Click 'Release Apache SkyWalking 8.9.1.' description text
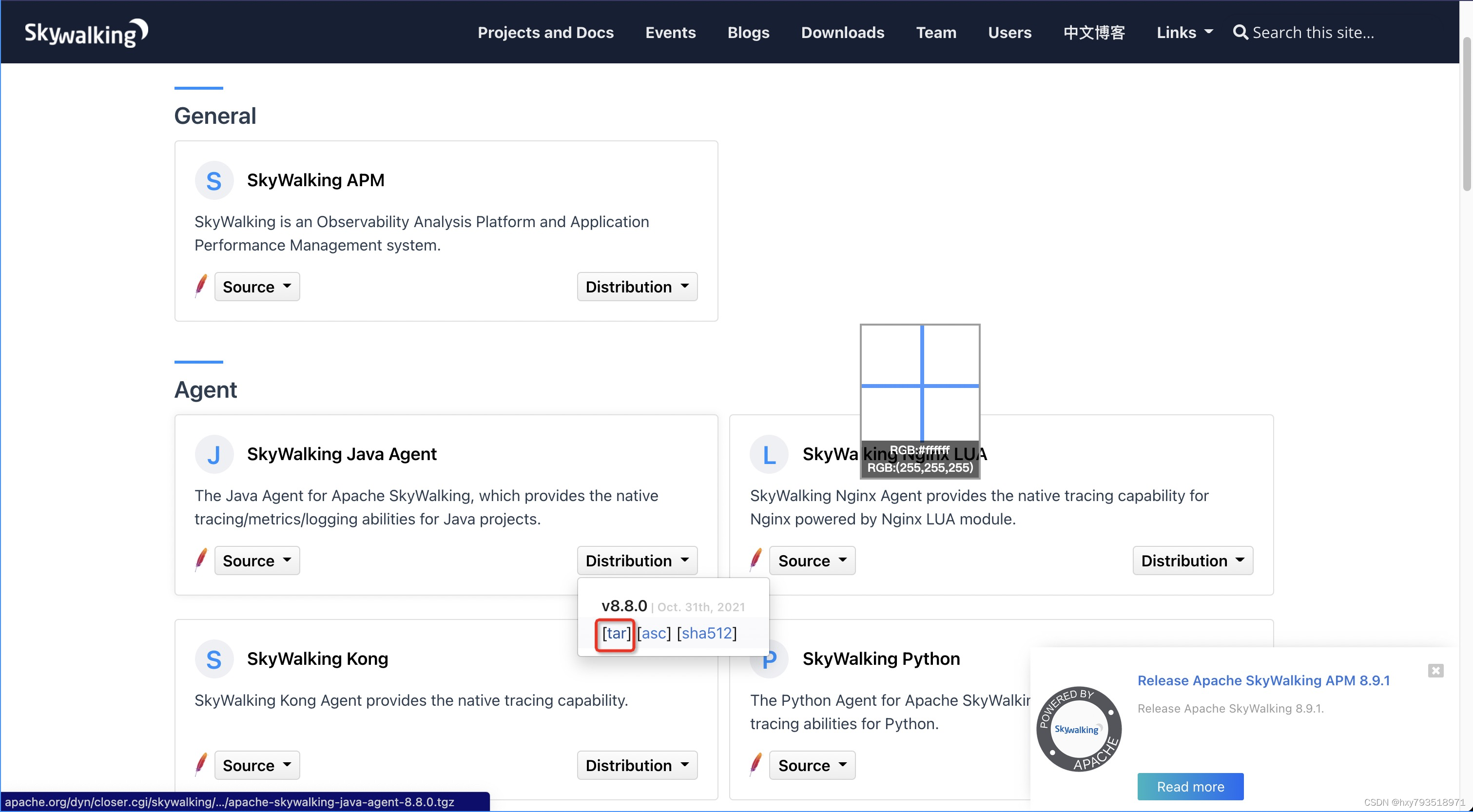Screen dimensions: 1473x812 coord(1231,709)
